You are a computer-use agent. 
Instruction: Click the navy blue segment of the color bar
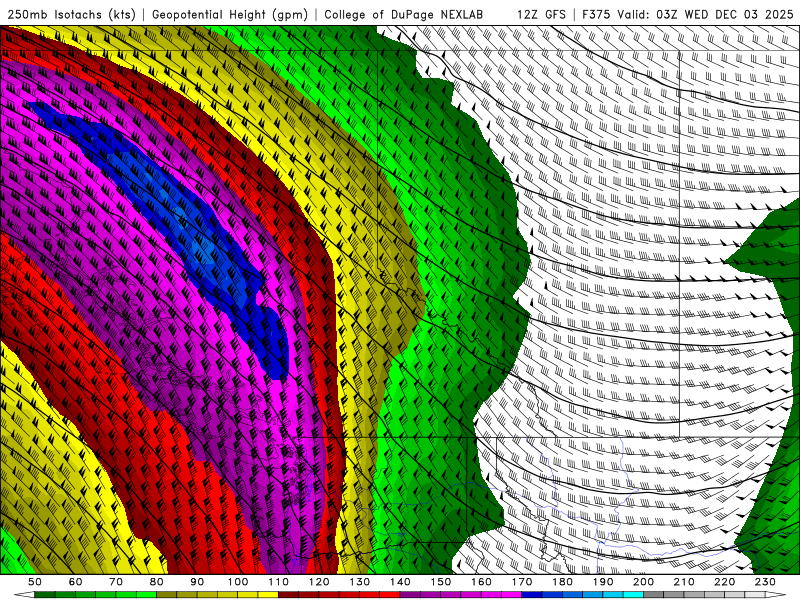click(x=532, y=594)
